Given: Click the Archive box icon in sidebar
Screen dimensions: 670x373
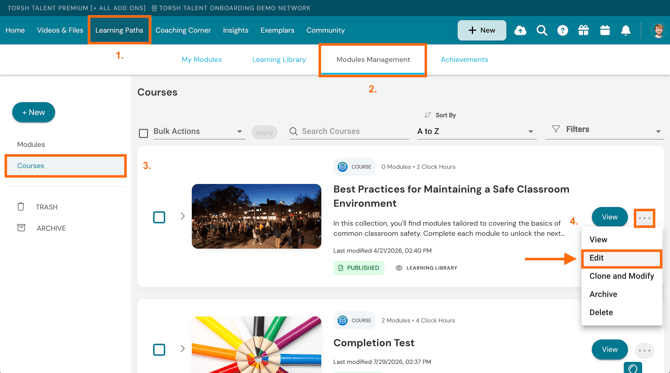Looking at the screenshot, I should tap(21, 228).
